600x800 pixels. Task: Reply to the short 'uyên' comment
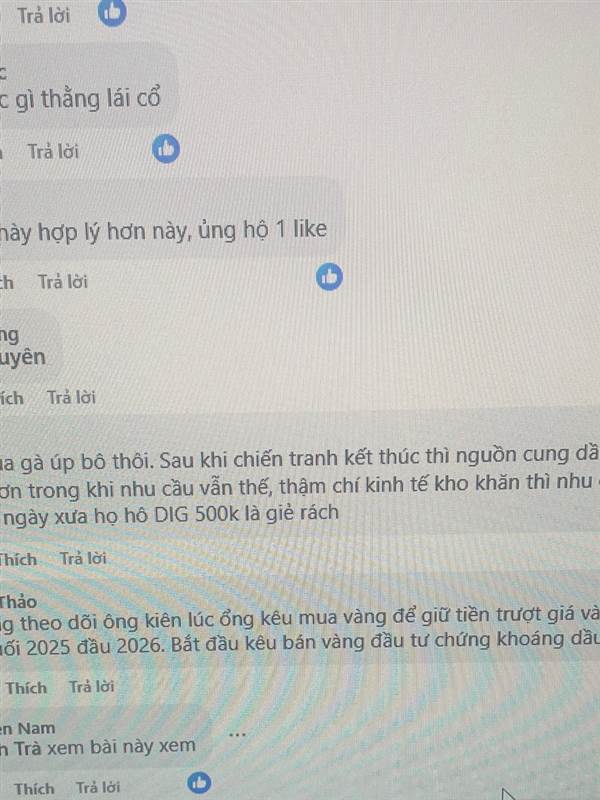(71, 397)
